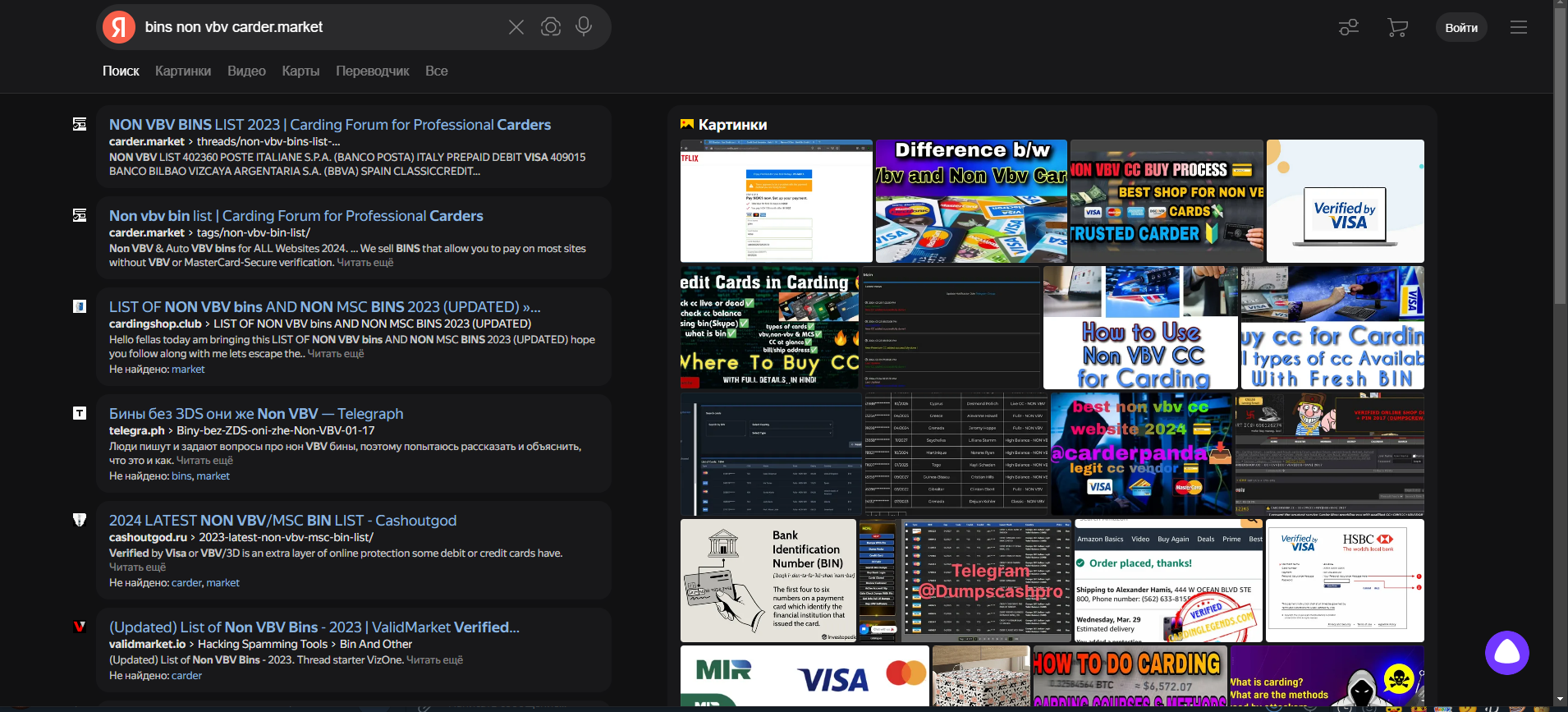The height and width of the screenshot is (712, 1568).
Task: Open the Карты tab
Action: point(300,71)
